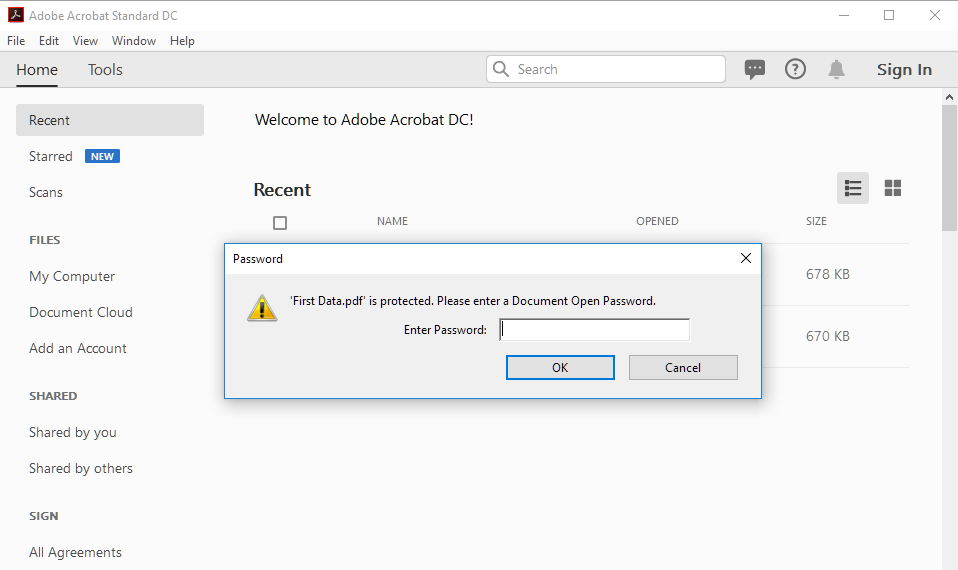Image resolution: width=958 pixels, height=570 pixels.
Task: Open the Window menu
Action: pos(134,41)
